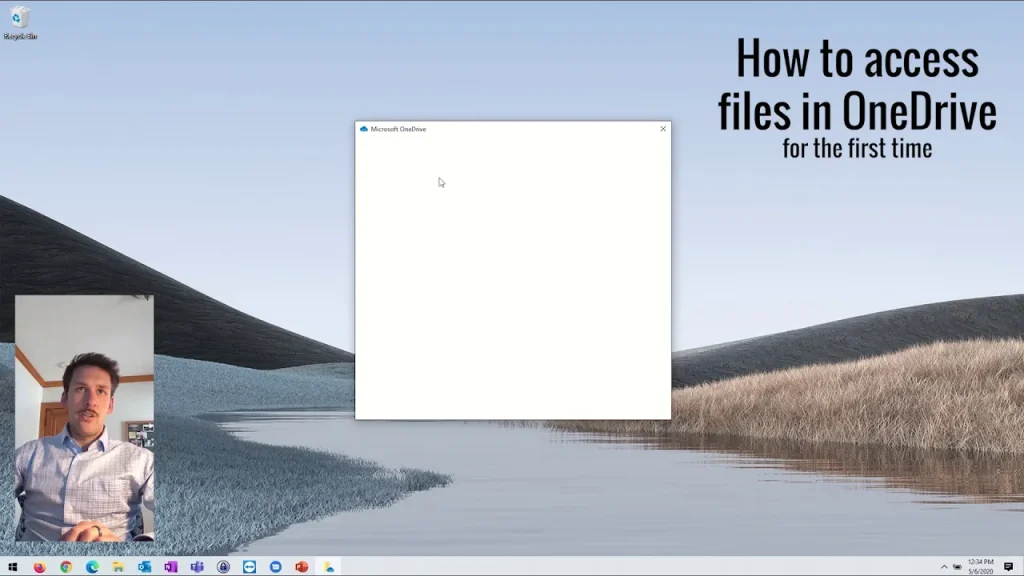
Task: Open the blue chat app on taskbar
Action: (x=276, y=567)
